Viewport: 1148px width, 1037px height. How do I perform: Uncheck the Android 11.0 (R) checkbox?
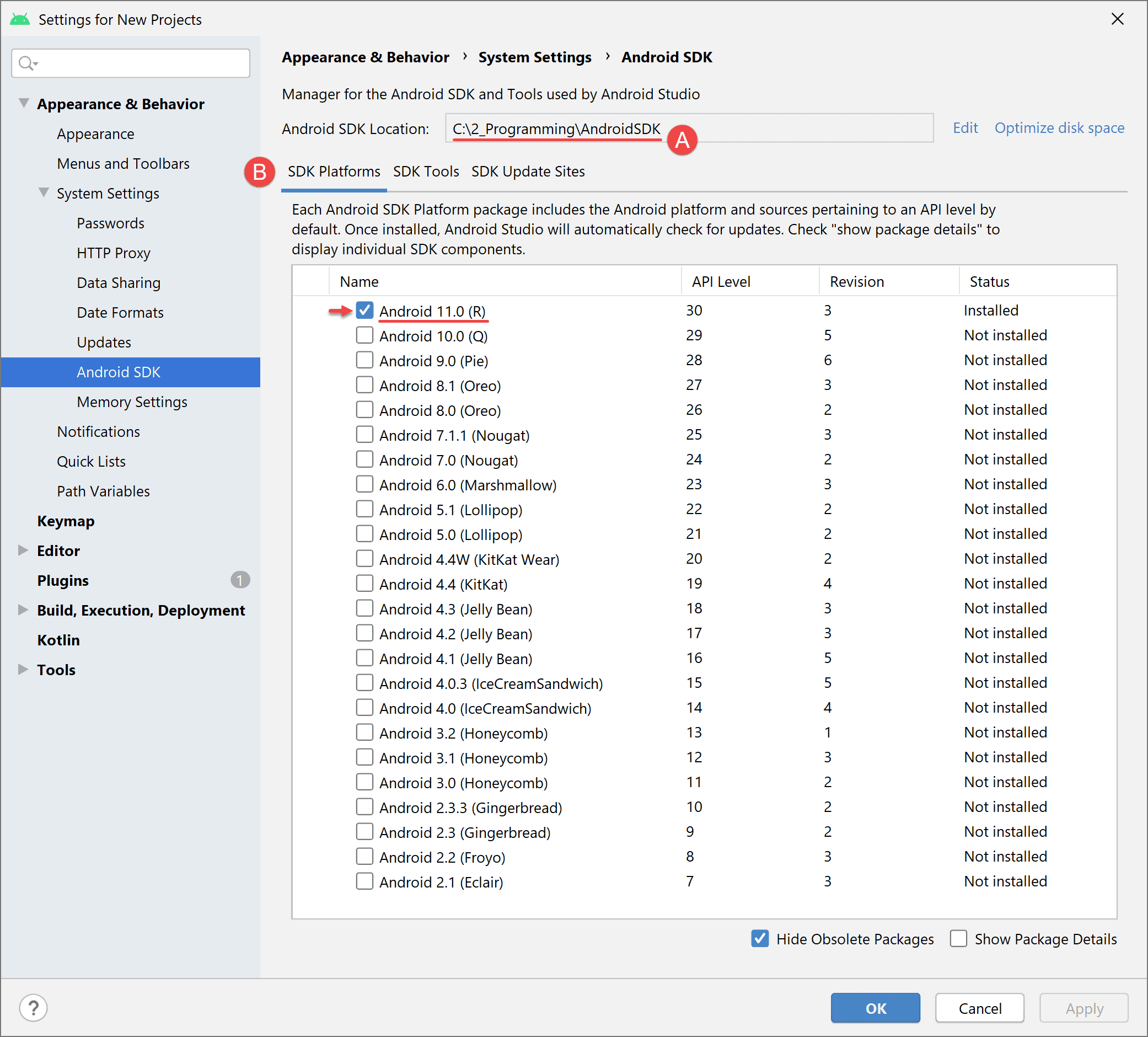click(x=364, y=311)
